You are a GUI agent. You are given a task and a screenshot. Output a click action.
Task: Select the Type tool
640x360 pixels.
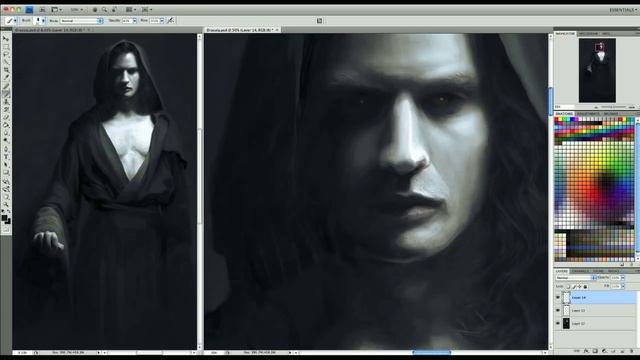6,157
